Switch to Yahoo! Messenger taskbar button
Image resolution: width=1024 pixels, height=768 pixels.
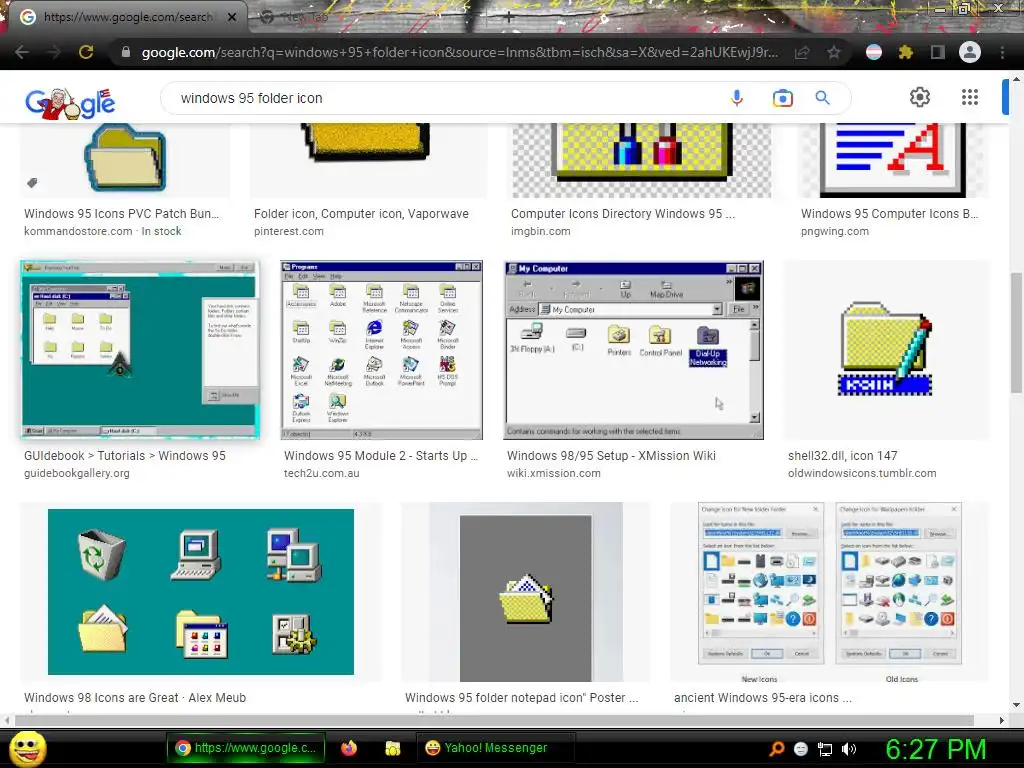[495, 748]
